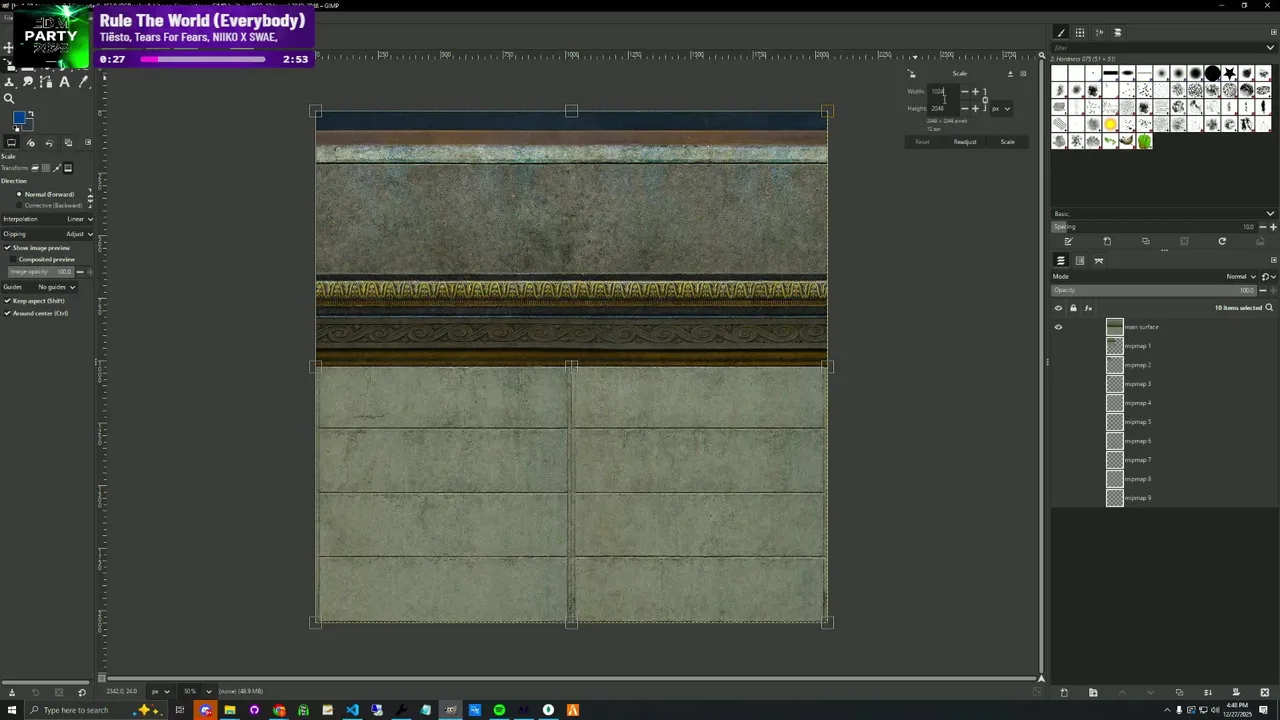
Task: Set Transform target to Image icon
Action: tap(68, 168)
